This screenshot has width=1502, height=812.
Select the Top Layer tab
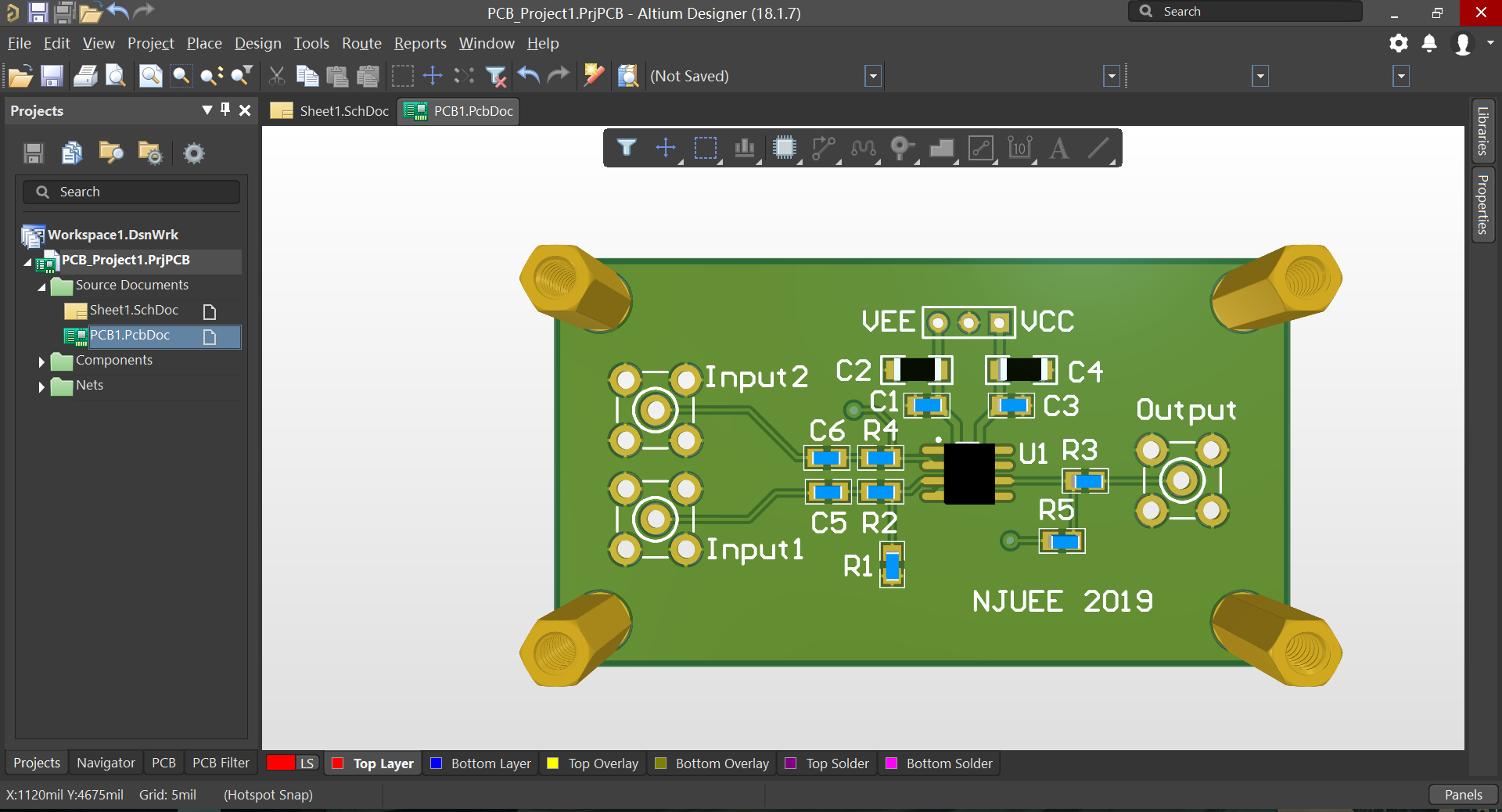[373, 763]
